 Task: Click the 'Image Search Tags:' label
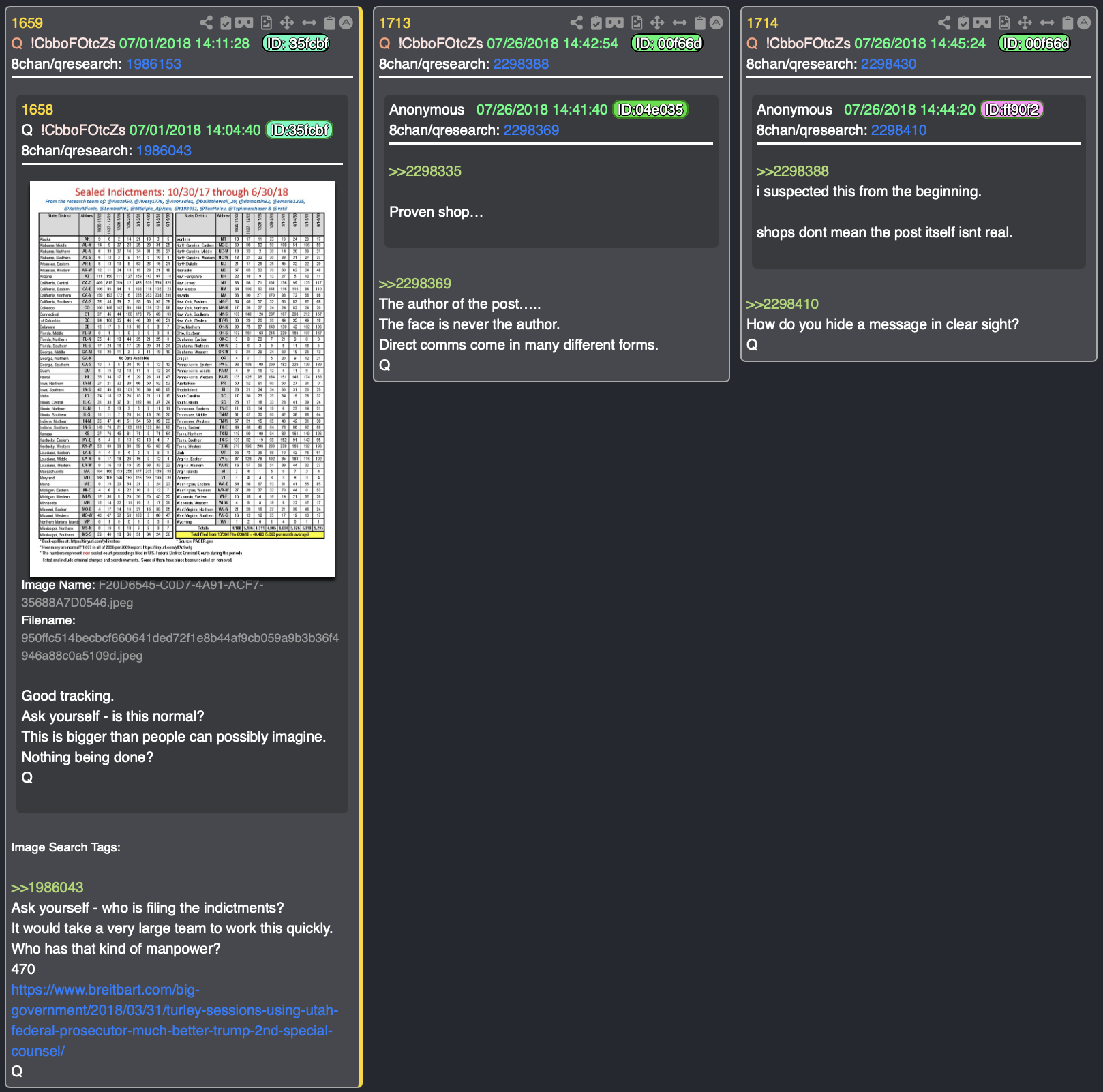pyautogui.click(x=65, y=847)
